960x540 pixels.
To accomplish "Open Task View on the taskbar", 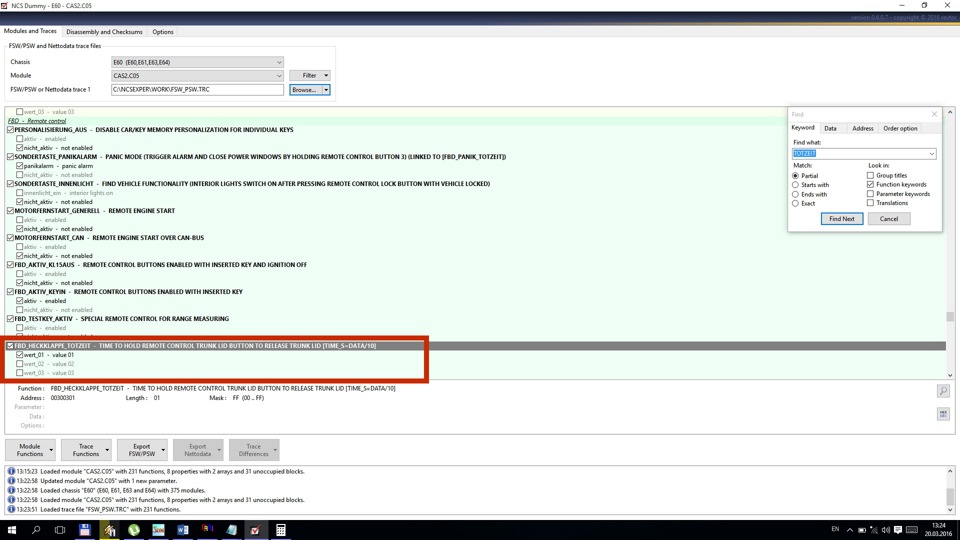I will pyautogui.click(x=59, y=530).
